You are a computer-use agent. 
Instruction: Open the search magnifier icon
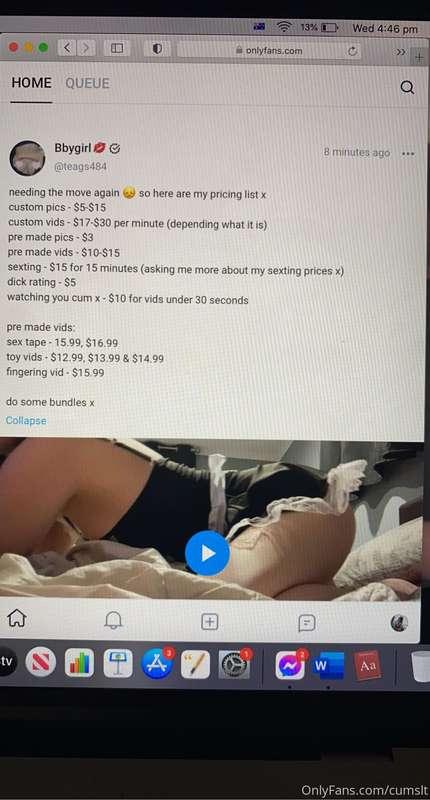point(407,88)
